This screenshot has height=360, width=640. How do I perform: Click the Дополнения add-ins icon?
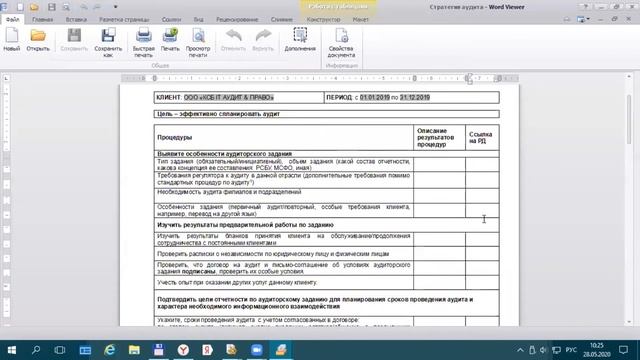pyautogui.click(x=300, y=36)
